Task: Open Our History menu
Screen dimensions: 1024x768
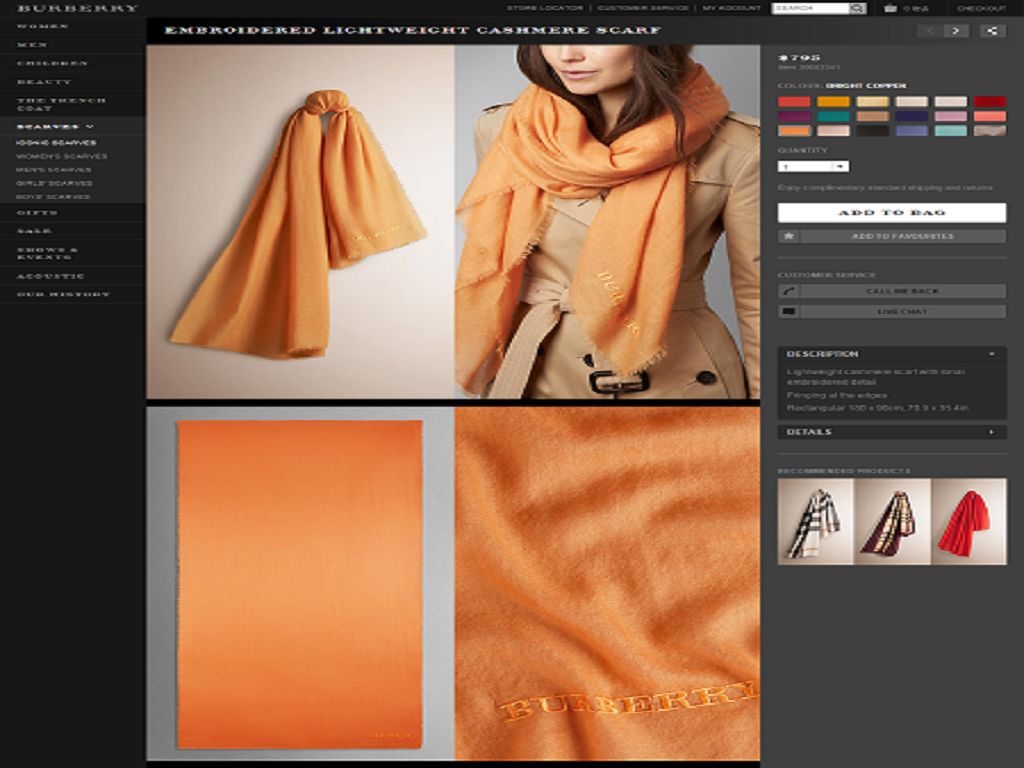Action: (x=63, y=294)
